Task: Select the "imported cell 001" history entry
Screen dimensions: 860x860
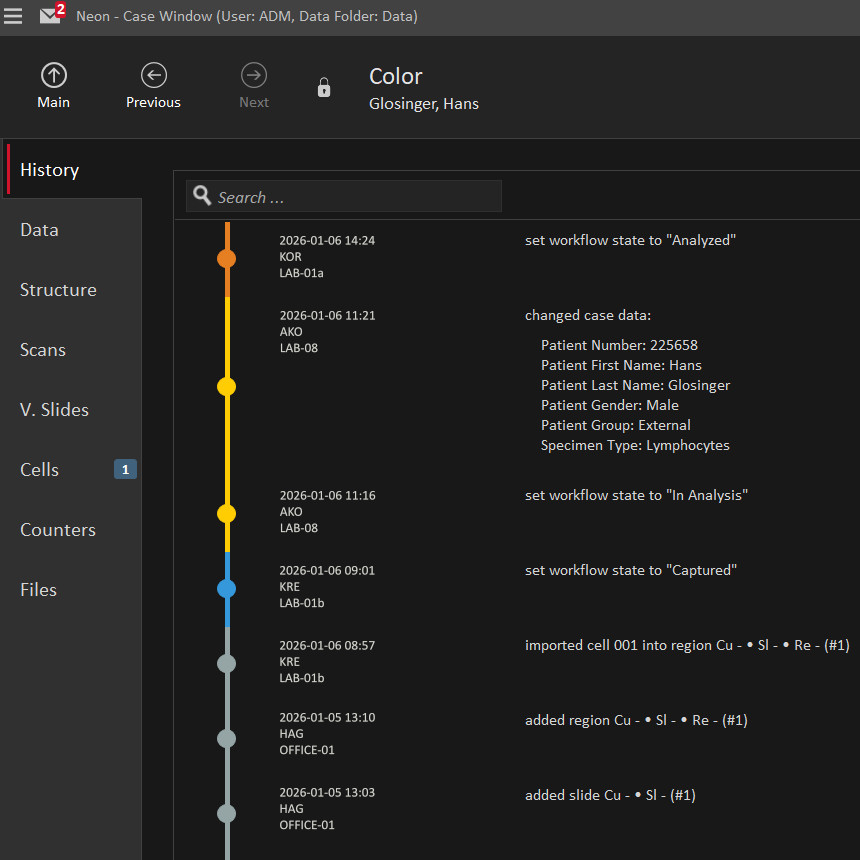Action: click(686, 646)
